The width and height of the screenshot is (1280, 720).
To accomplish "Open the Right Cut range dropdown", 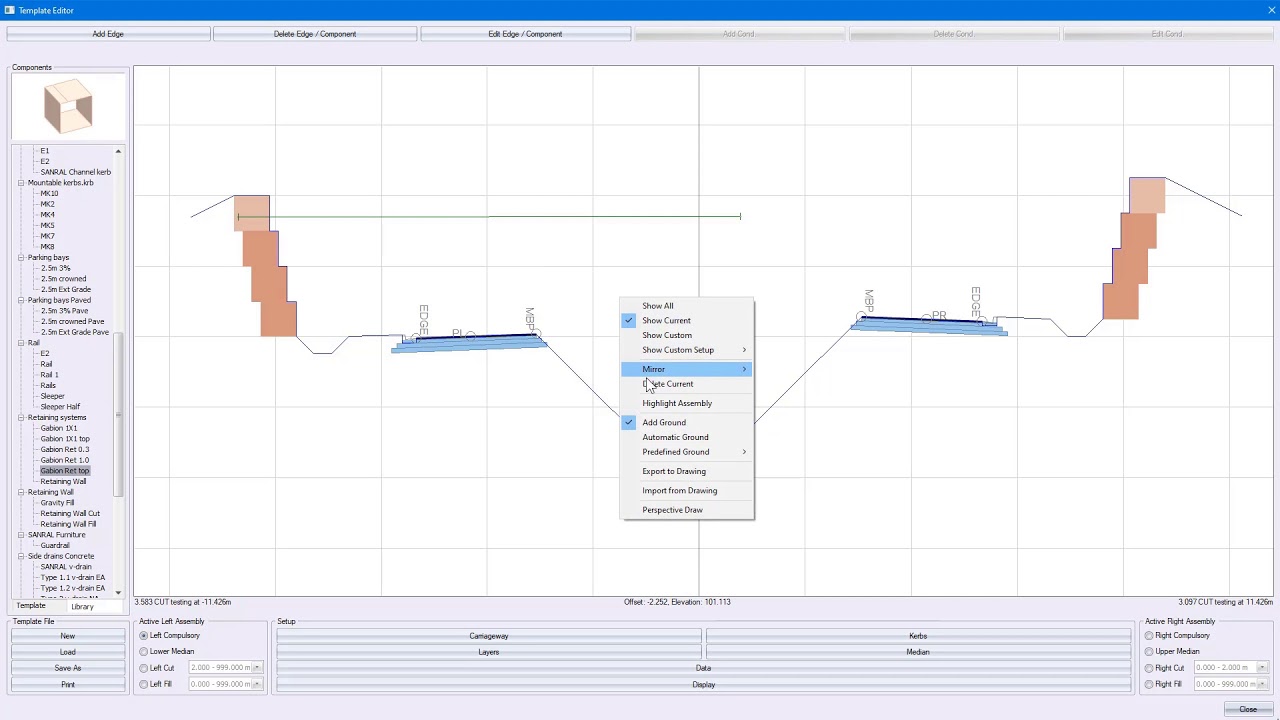I will (x=1262, y=668).
